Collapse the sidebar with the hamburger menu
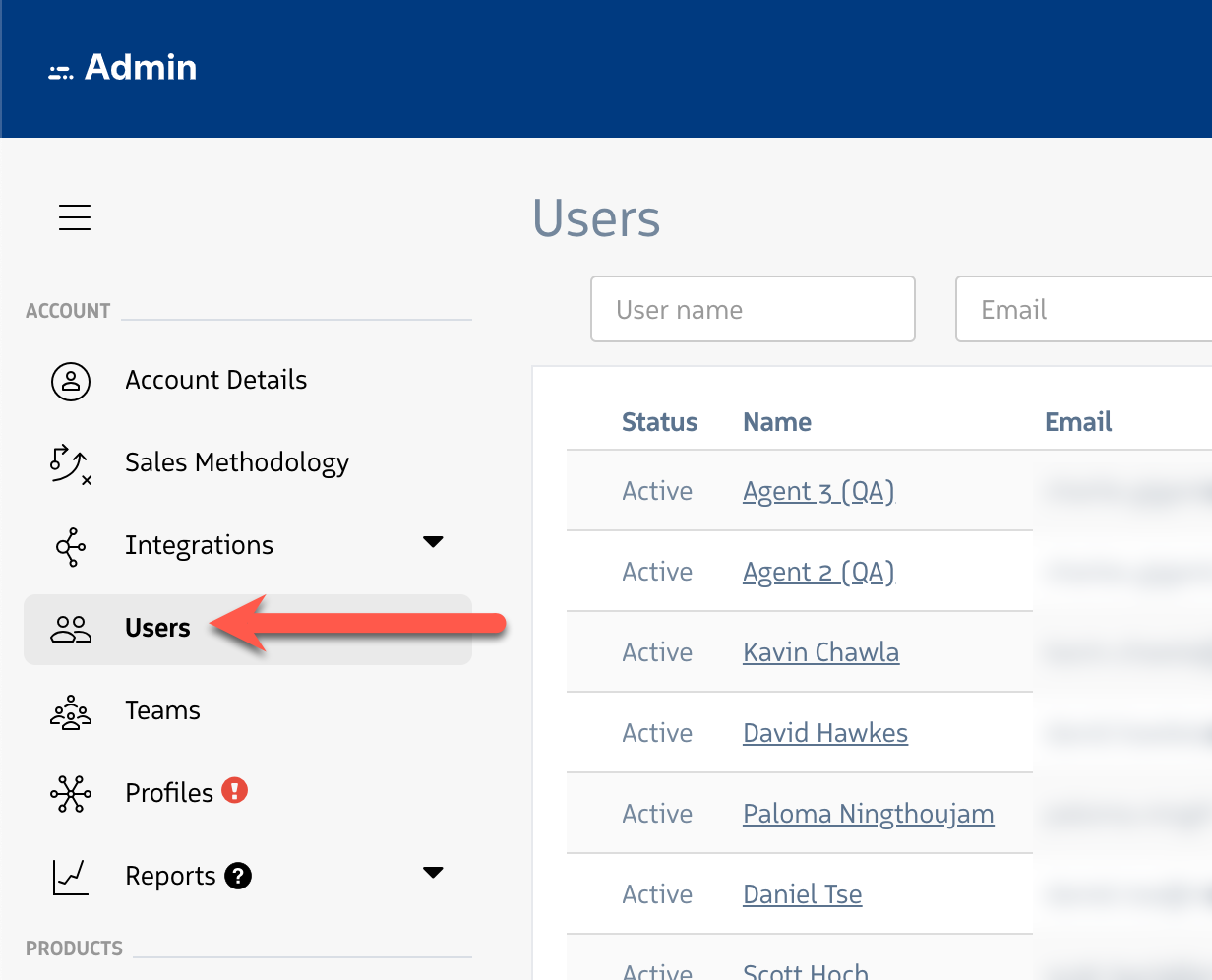Screen dimensions: 1212x980 (75, 217)
